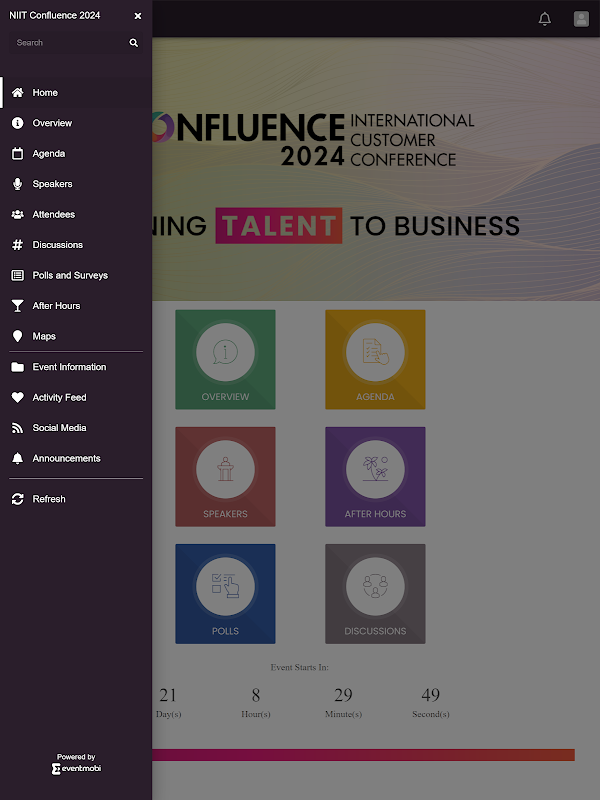Screen dimensions: 600x800
Task: Click the Confluence 2024 conference banner
Action: 376,169
